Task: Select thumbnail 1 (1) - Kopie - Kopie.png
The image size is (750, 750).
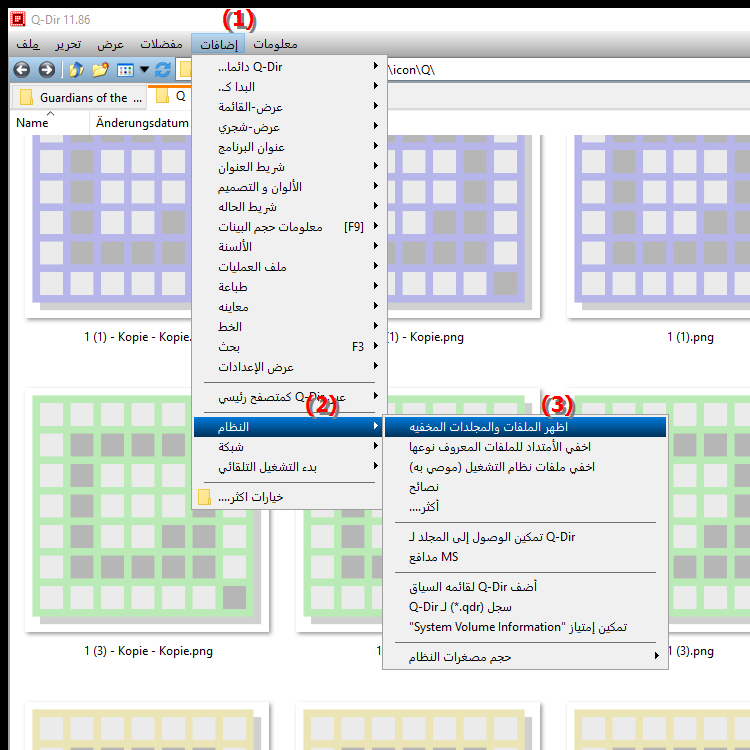Action: tap(109, 225)
